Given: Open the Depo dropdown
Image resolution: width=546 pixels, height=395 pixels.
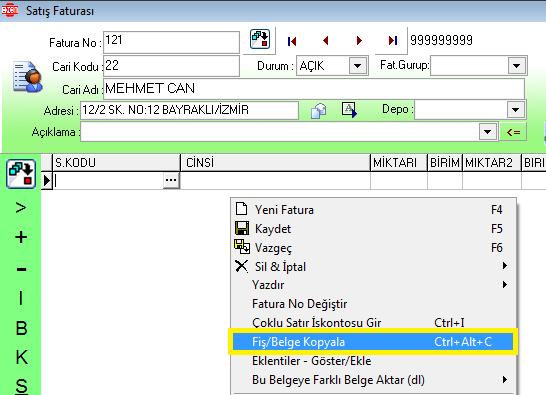Looking at the screenshot, I should tap(516, 110).
